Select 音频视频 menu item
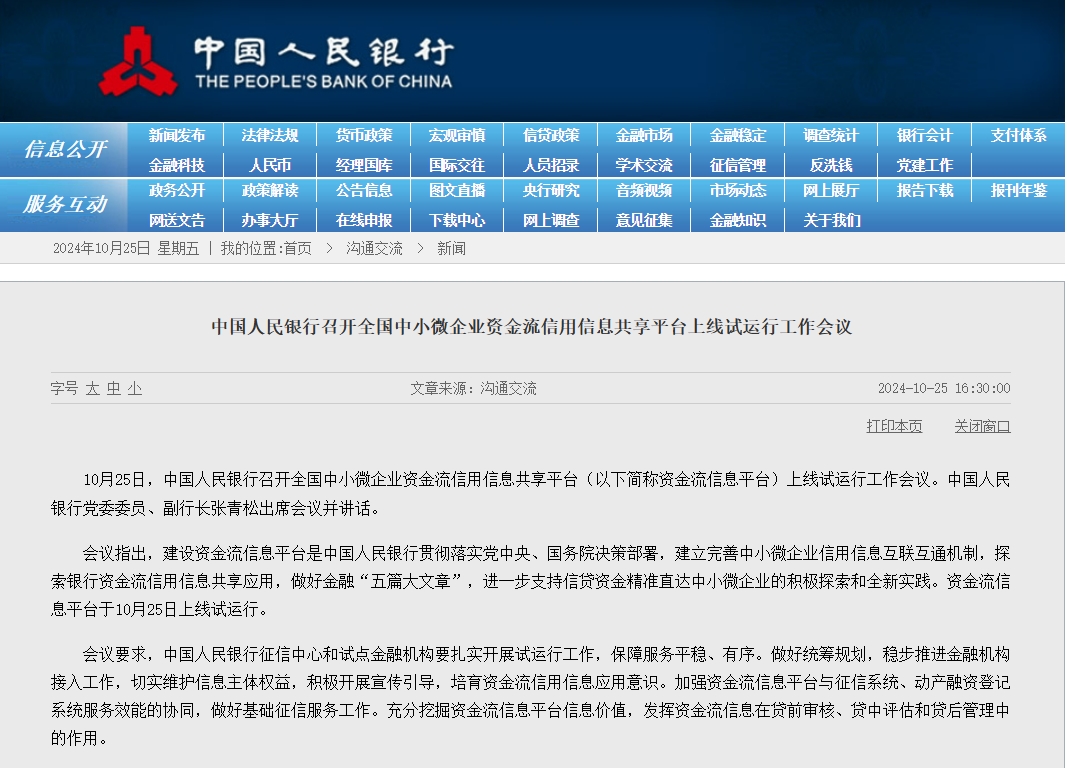The width and height of the screenshot is (1069, 768). 644,190
